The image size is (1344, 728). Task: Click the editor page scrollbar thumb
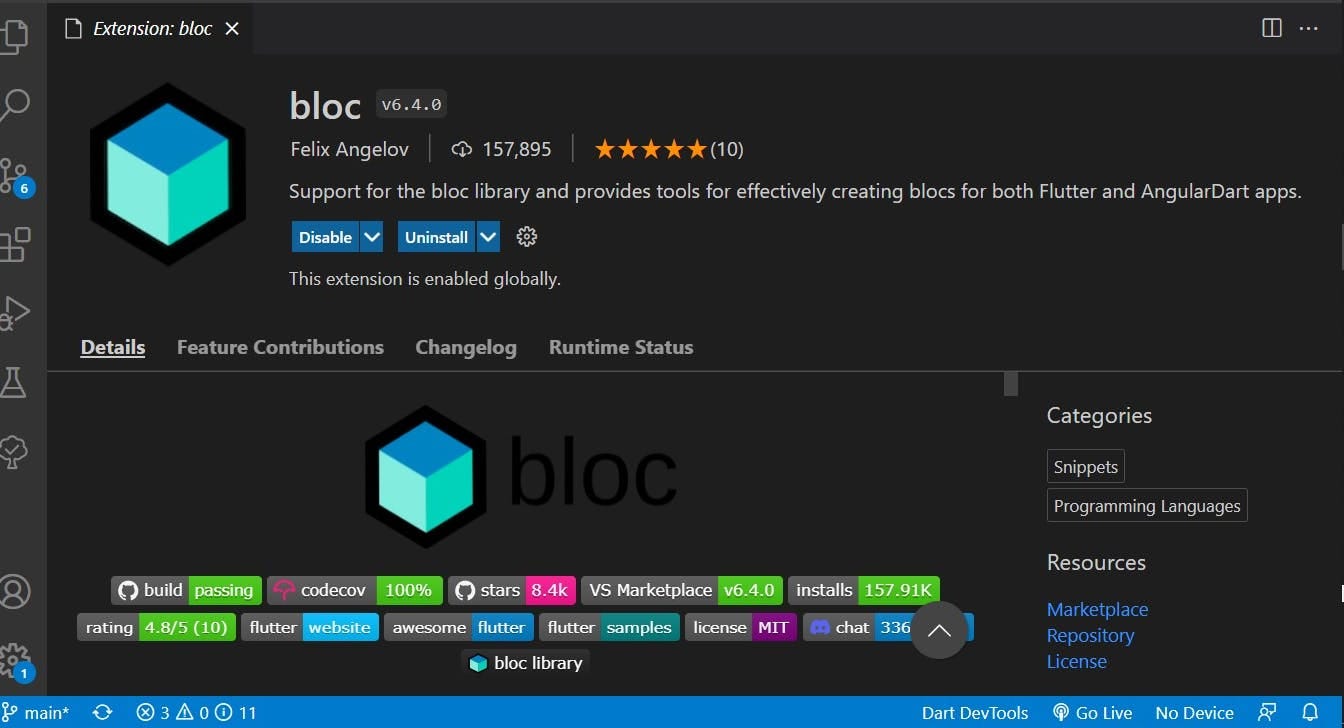click(1341, 248)
